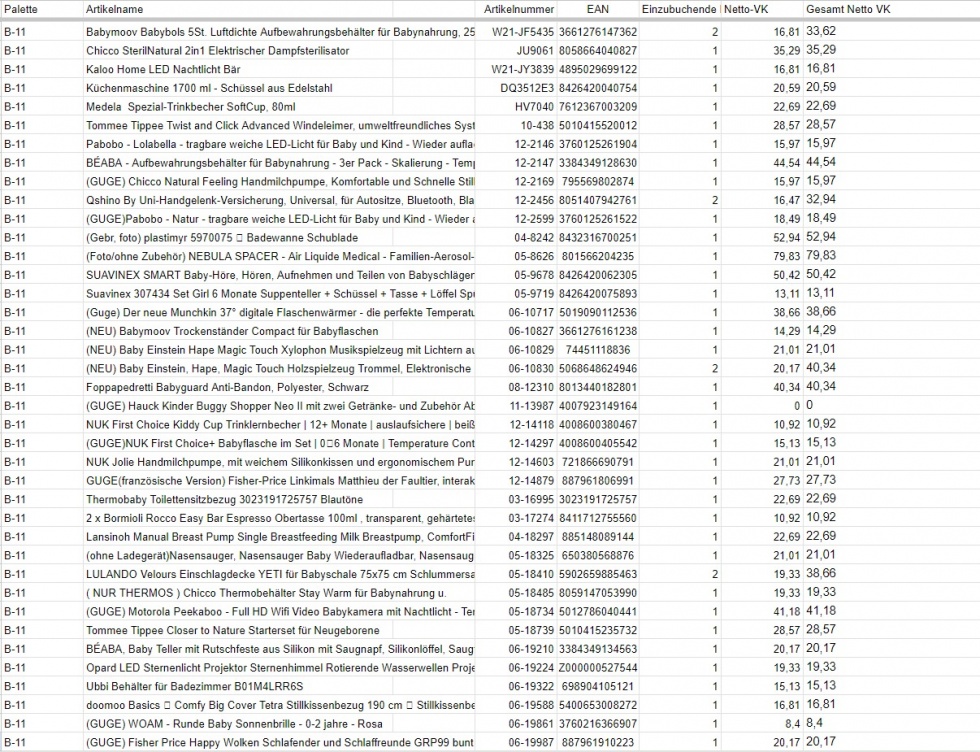Select article number "12-2456"
This screenshot has height=752, width=980.
tap(534, 201)
